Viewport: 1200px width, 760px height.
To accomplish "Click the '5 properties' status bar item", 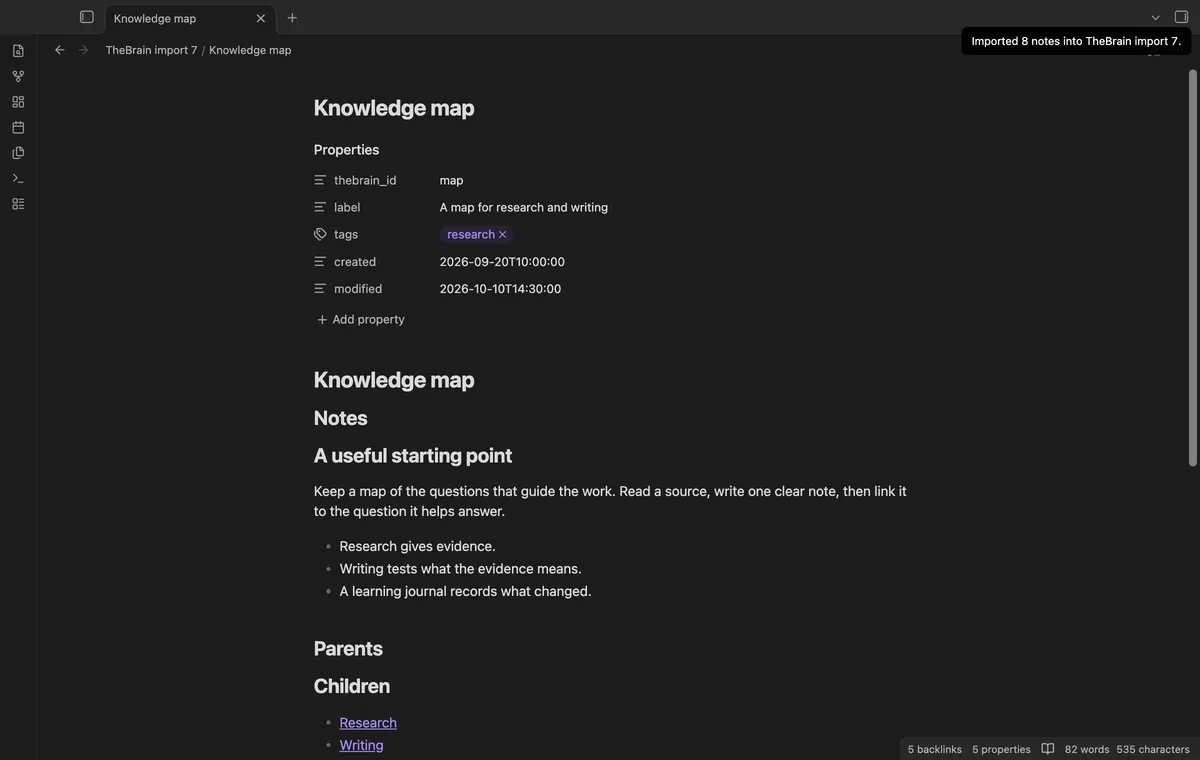I will [x=1001, y=749].
